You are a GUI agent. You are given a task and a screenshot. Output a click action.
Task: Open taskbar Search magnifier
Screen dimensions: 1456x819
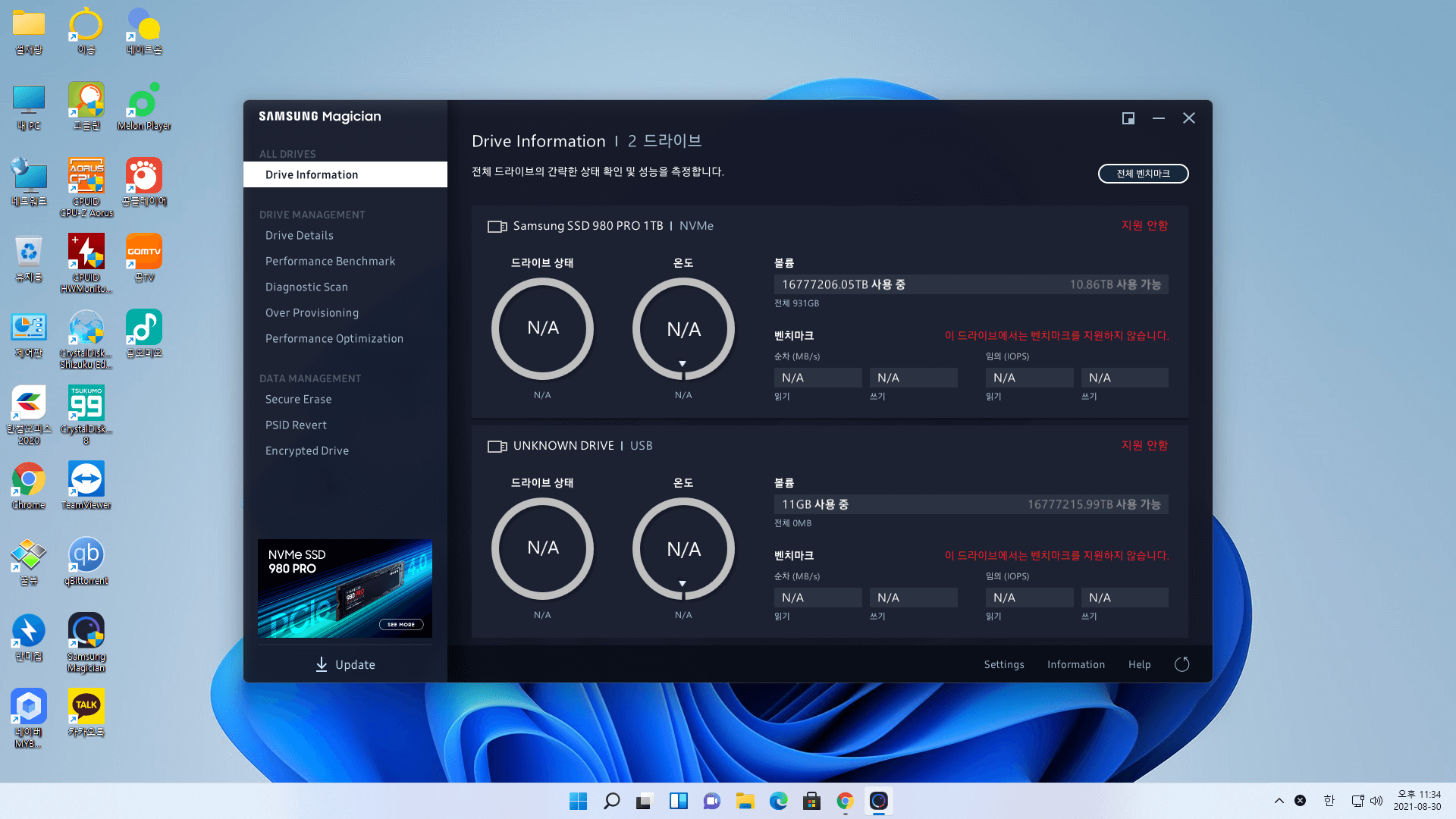tap(611, 801)
